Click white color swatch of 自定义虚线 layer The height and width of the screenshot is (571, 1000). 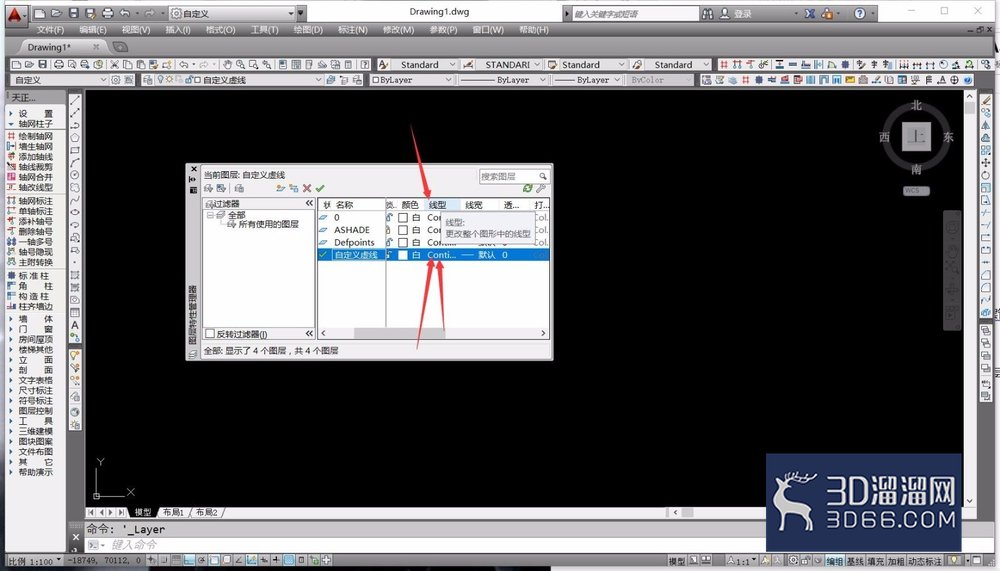(x=403, y=255)
